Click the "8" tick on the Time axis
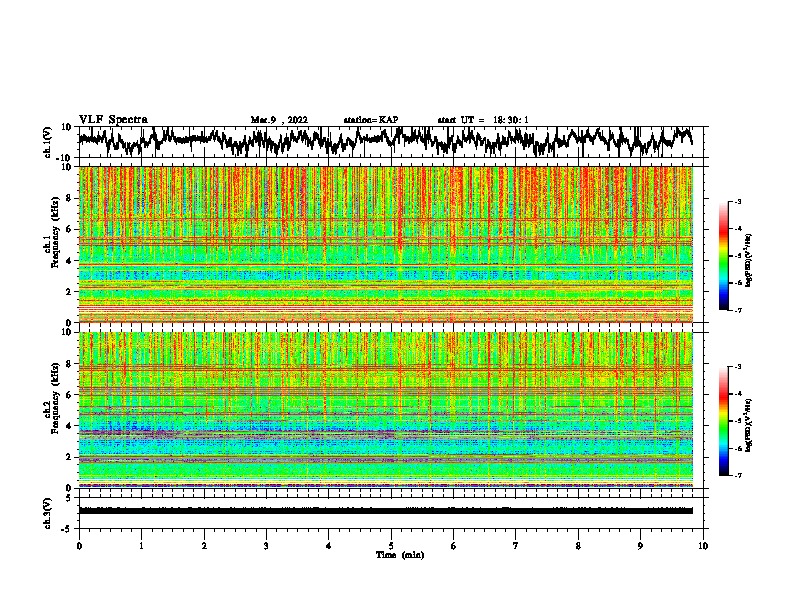The height and width of the screenshot is (612, 792). point(578,546)
